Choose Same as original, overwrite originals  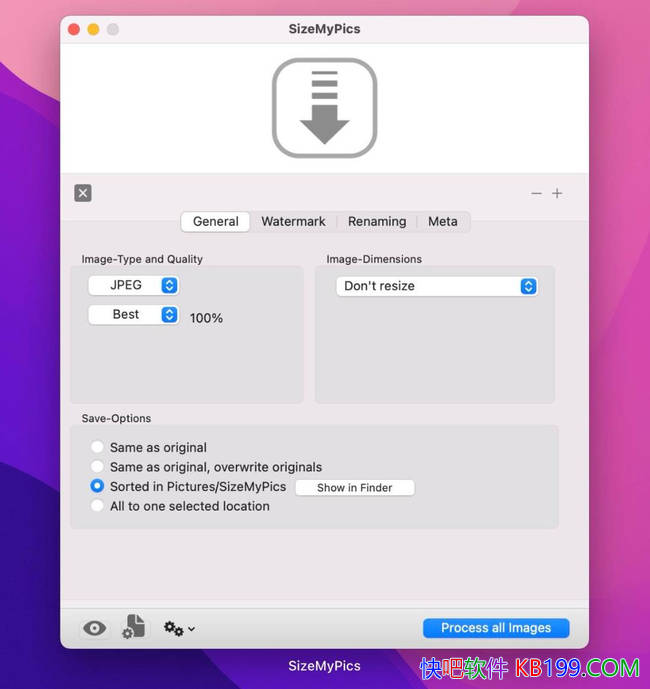97,467
